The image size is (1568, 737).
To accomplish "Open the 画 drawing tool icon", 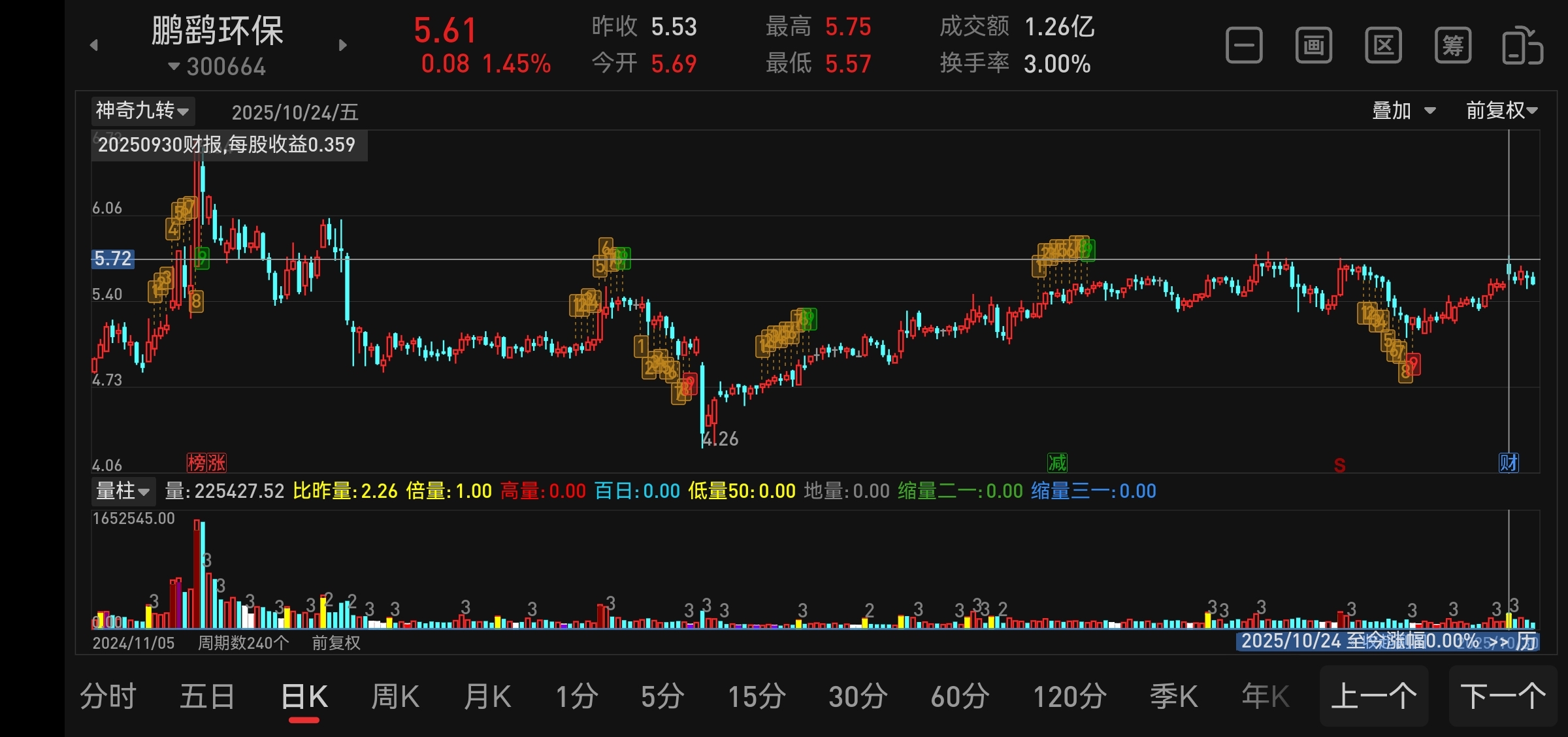I will click(x=1313, y=46).
